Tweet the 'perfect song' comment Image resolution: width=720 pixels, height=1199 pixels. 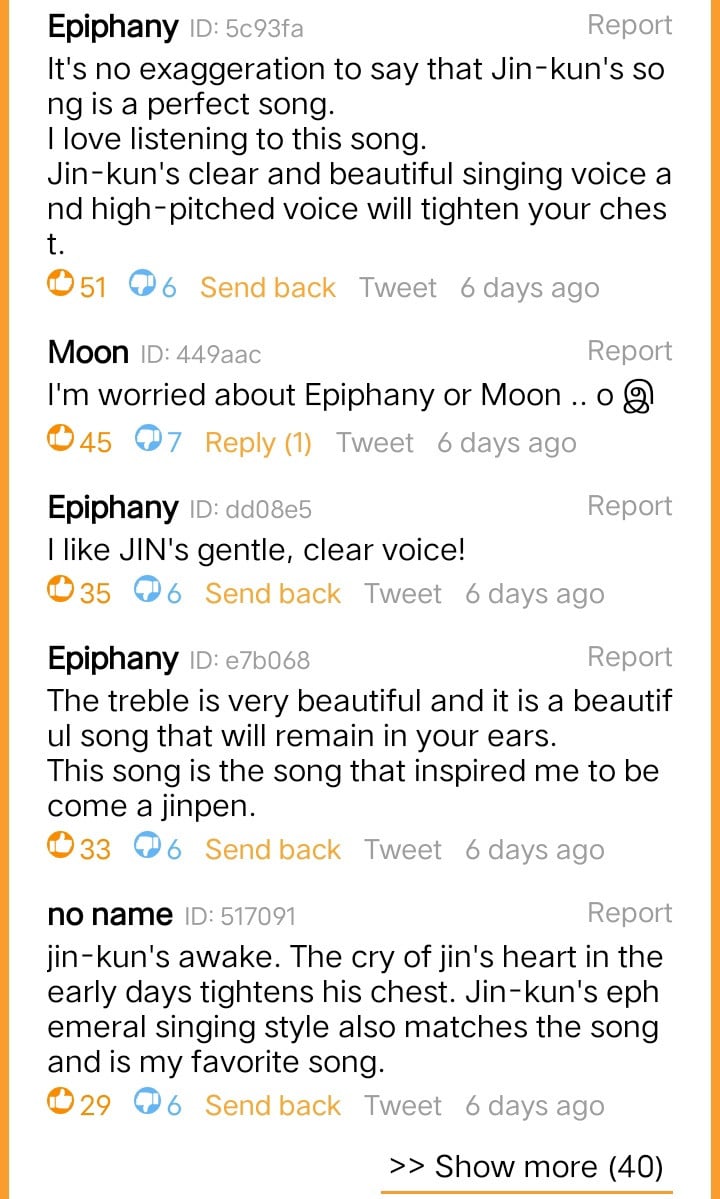click(398, 288)
